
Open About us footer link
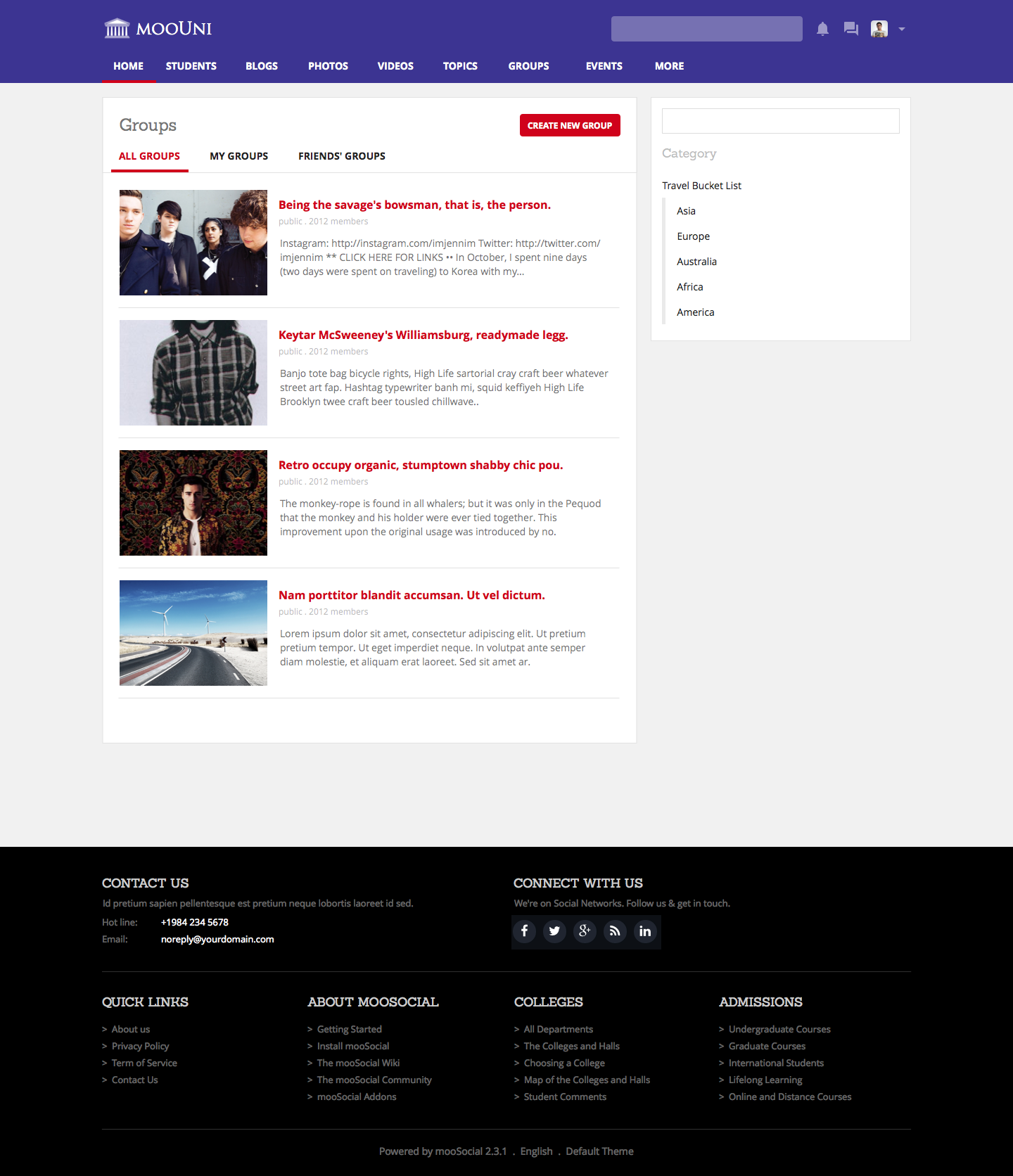pos(131,1029)
